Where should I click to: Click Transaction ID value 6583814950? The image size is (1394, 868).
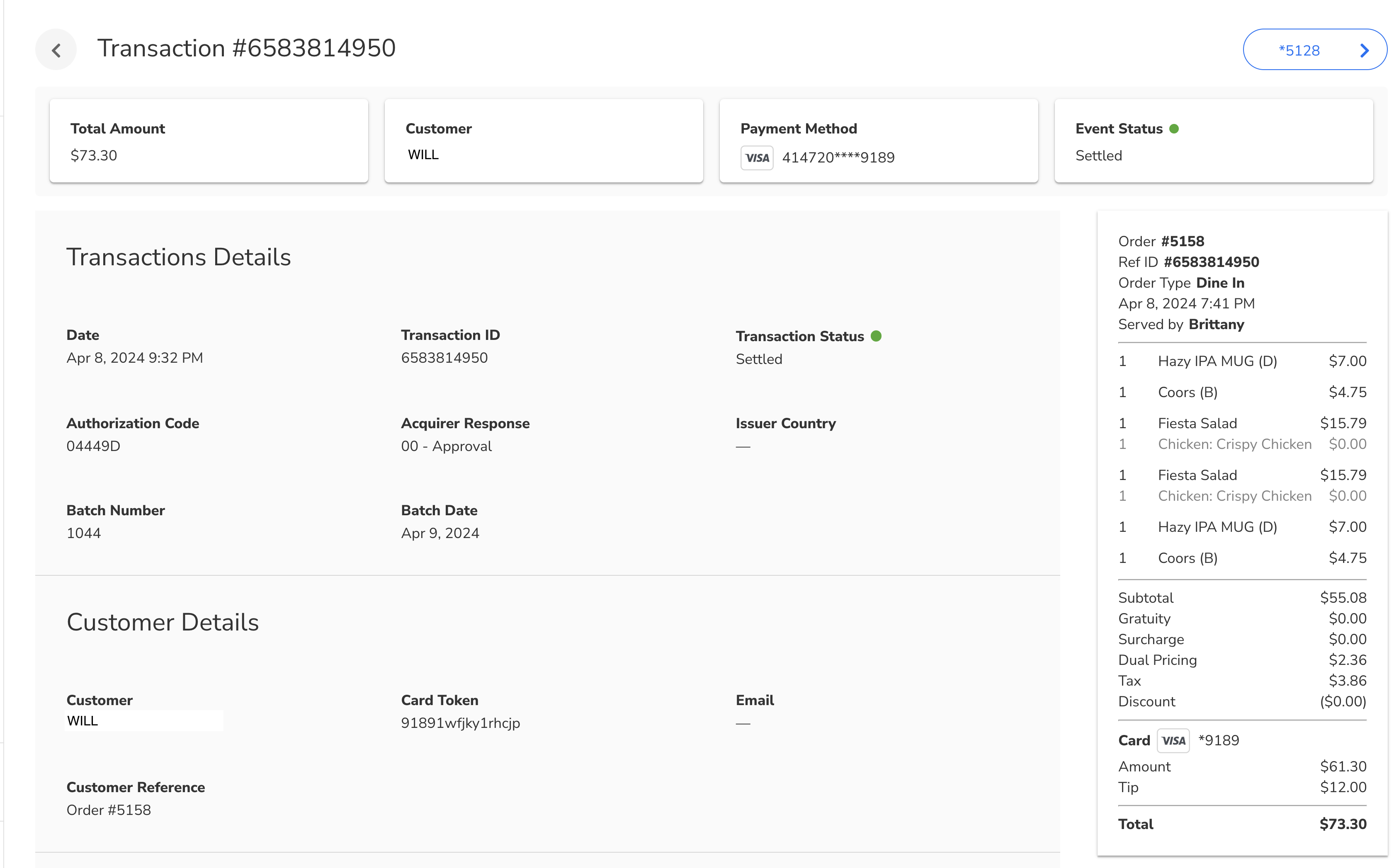[444, 358]
